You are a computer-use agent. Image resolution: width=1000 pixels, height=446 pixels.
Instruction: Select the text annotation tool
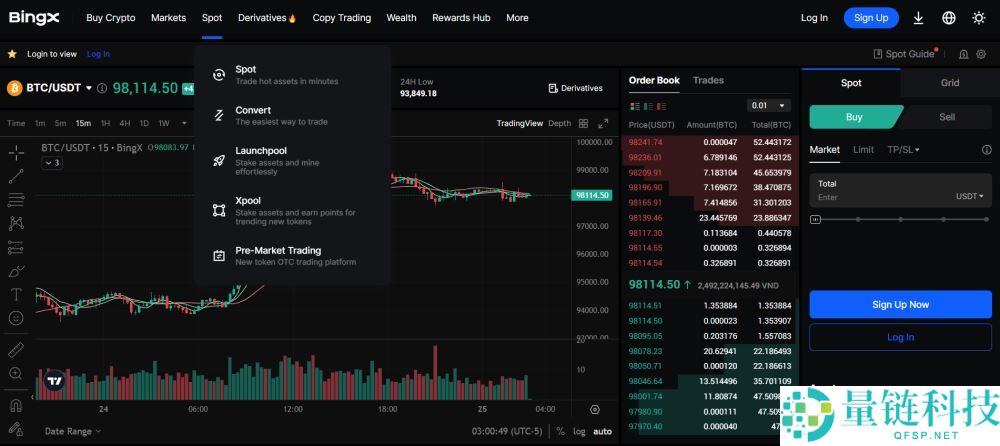click(x=16, y=294)
